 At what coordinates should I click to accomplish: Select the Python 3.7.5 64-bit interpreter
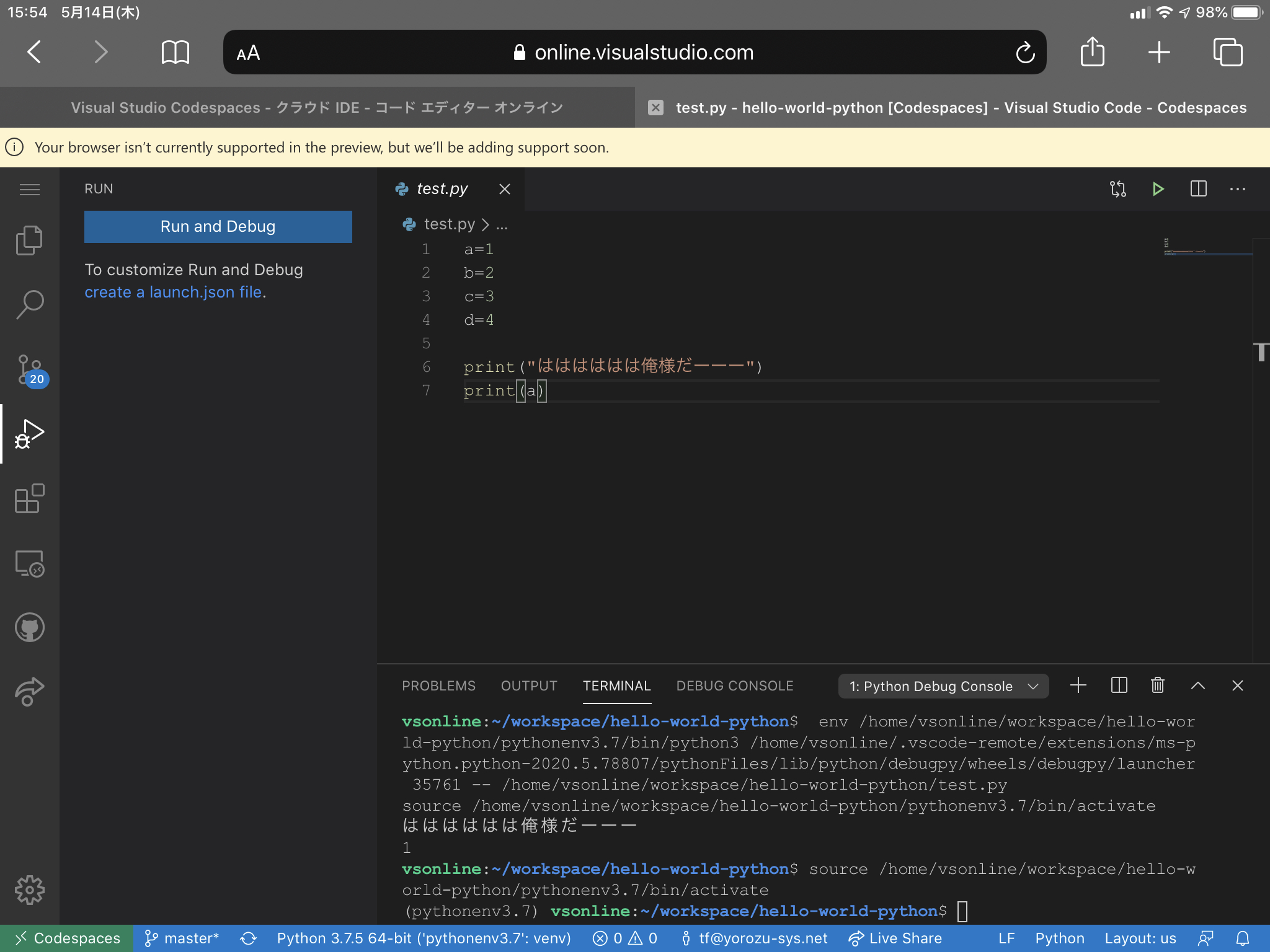tap(424, 938)
